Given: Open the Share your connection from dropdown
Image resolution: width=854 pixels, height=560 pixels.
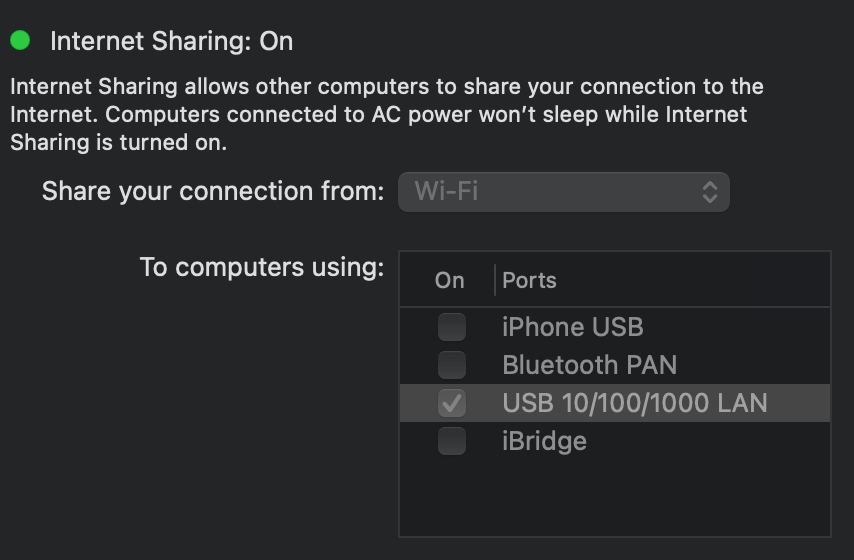Looking at the screenshot, I should 563,192.
